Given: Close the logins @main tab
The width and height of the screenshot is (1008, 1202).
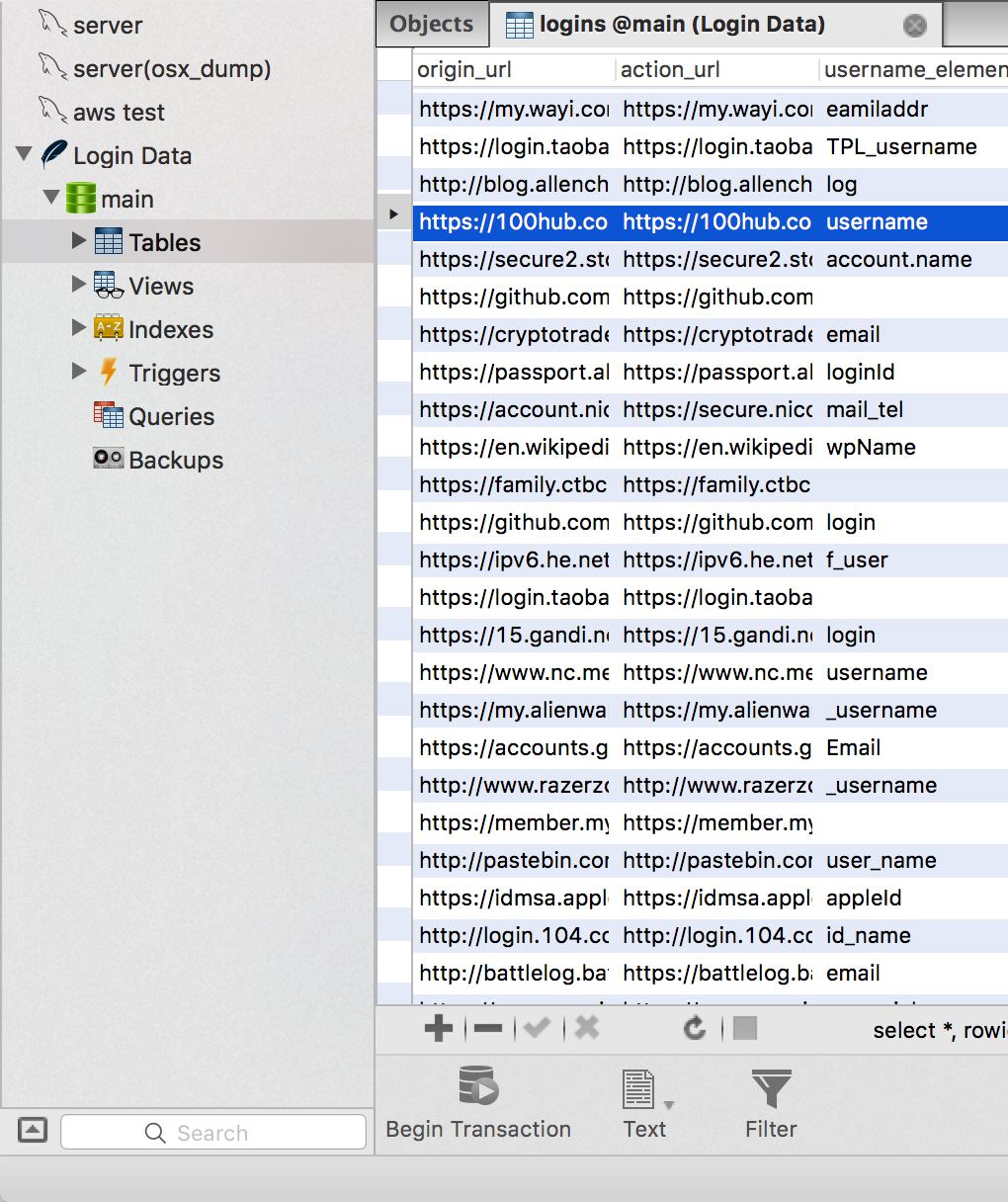Looking at the screenshot, I should pos(915,26).
